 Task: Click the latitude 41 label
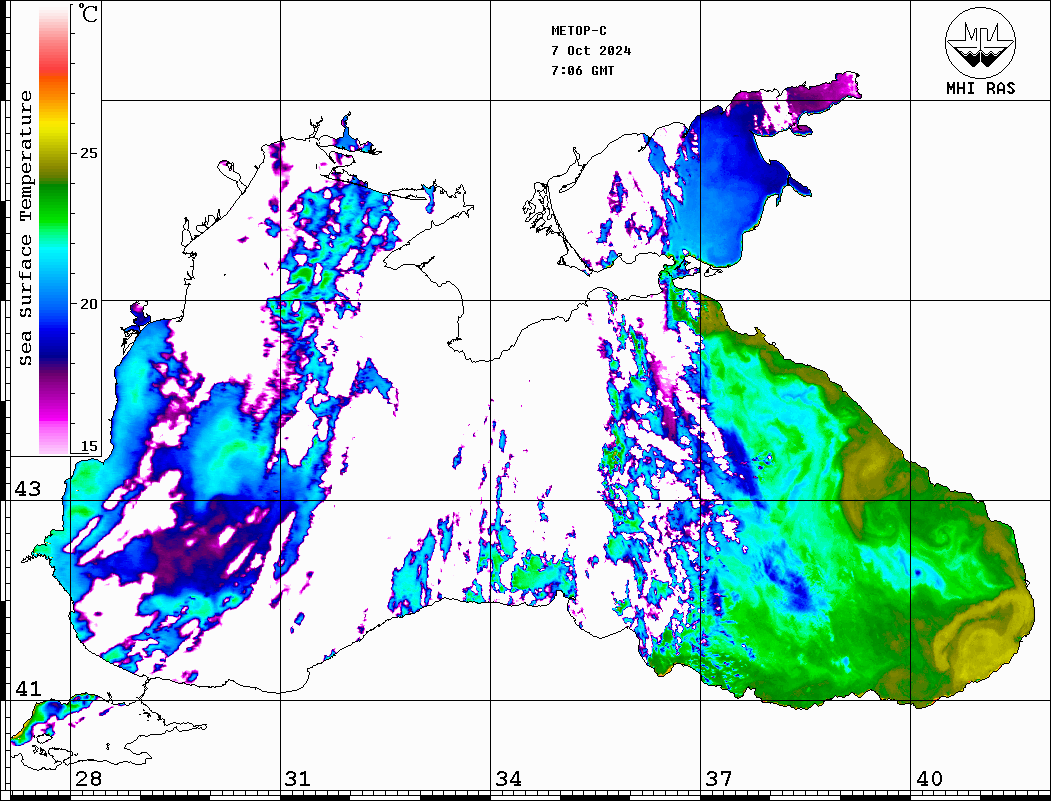pyautogui.click(x=27, y=689)
